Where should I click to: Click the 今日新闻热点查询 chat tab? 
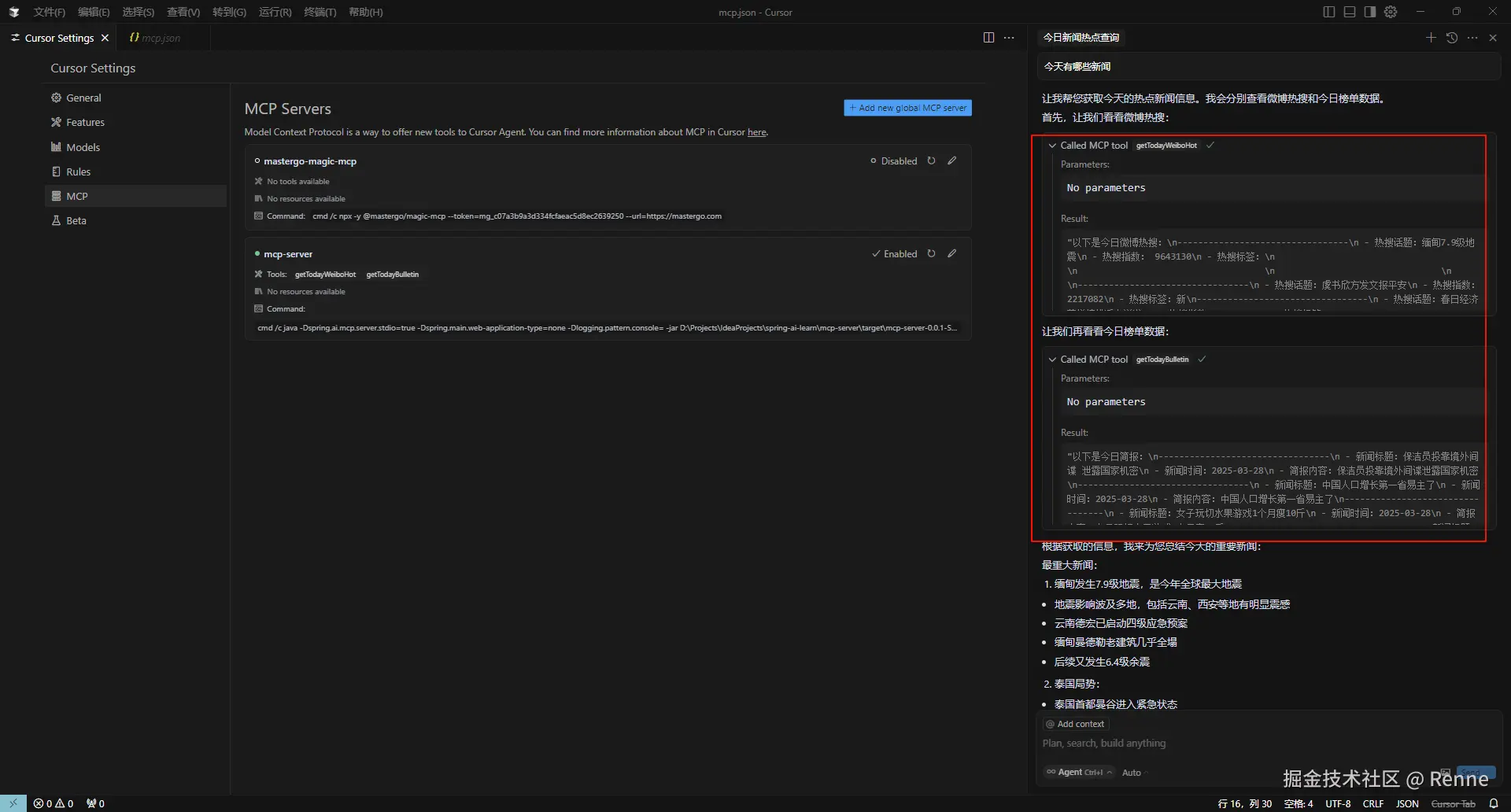1081,38
